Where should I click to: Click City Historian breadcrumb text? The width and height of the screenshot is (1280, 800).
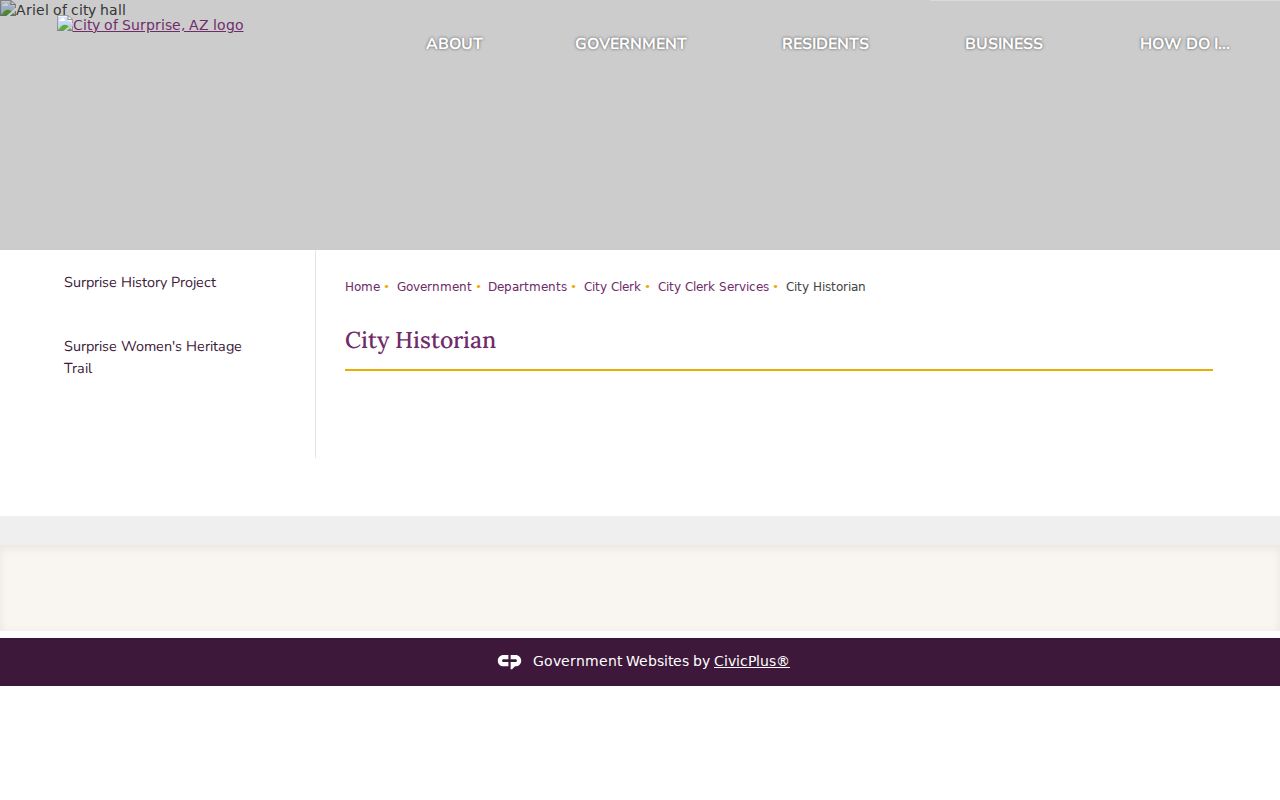(825, 287)
